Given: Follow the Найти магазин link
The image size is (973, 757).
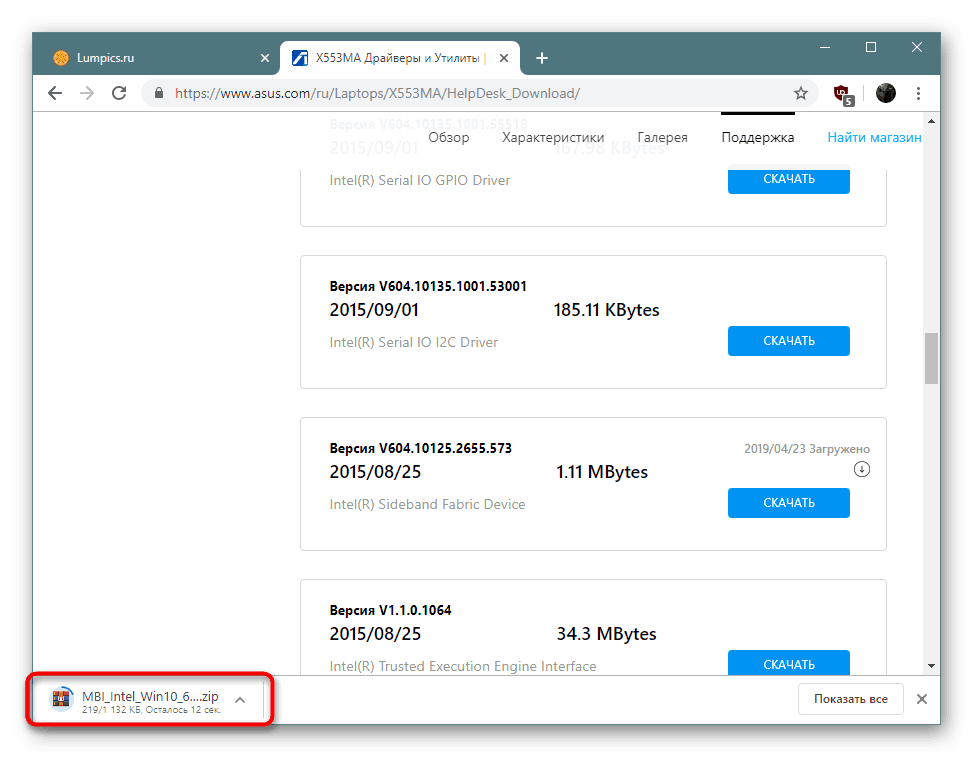Looking at the screenshot, I should 874,137.
